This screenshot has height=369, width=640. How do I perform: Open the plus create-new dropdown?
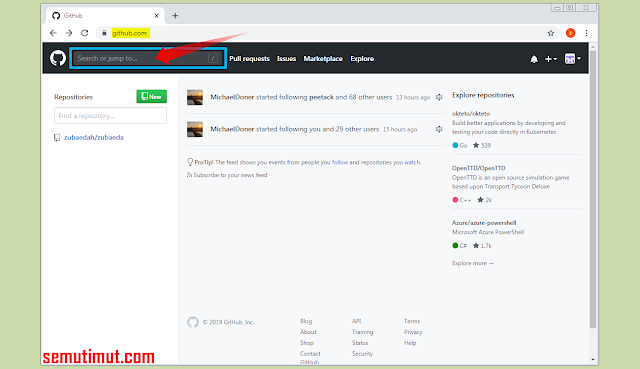click(551, 59)
